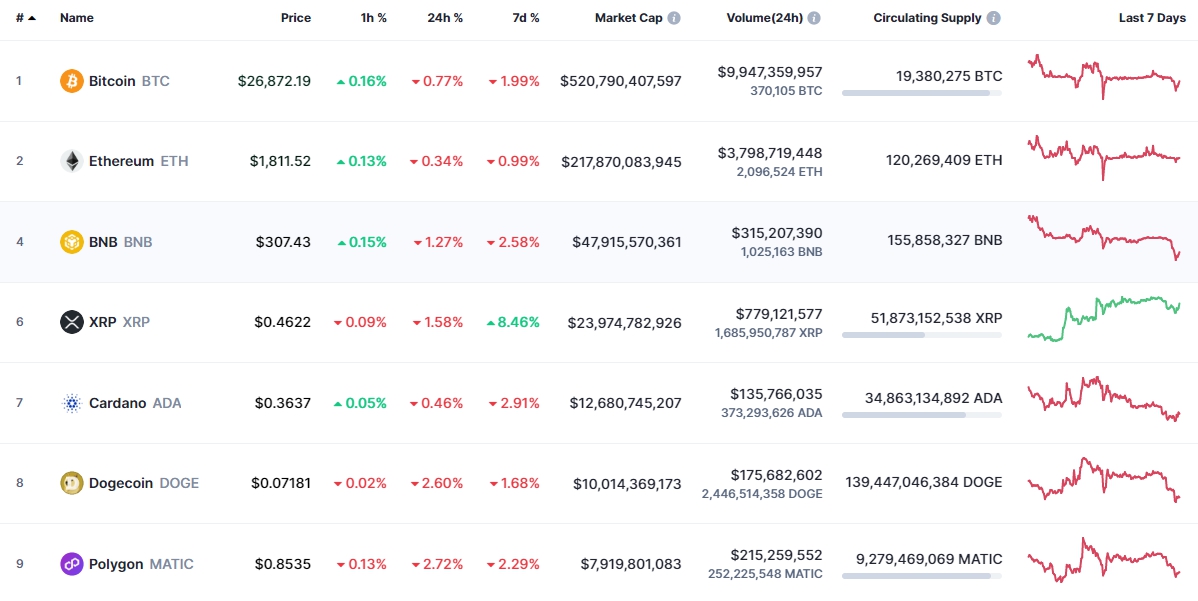Click XRP's circulating supply progress bar
Screen dimensions: 1198x601
[921, 334]
